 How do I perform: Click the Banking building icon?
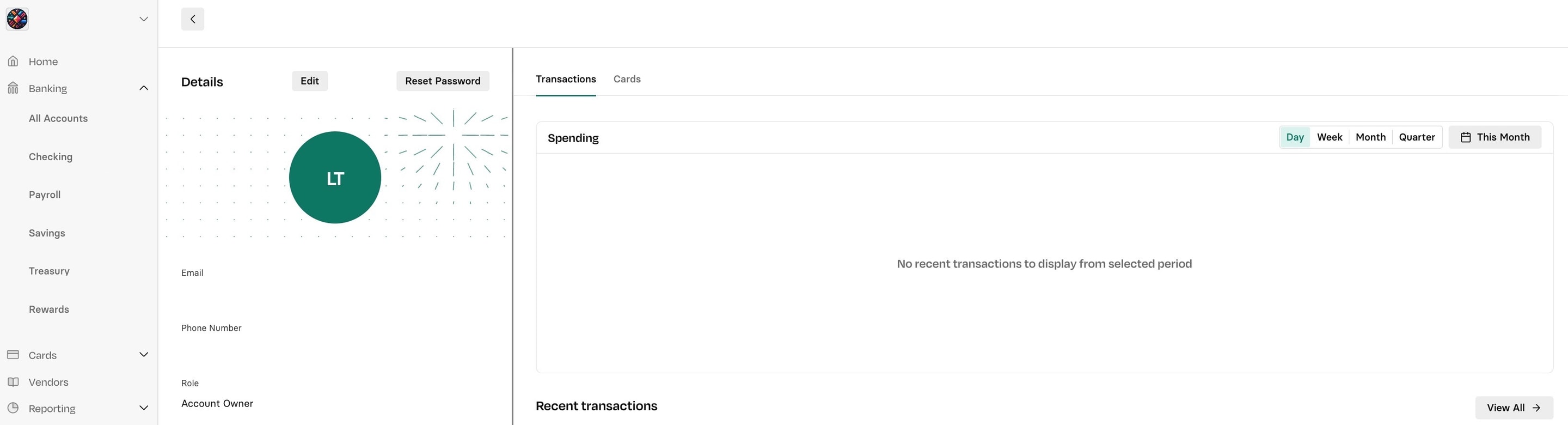pos(13,88)
